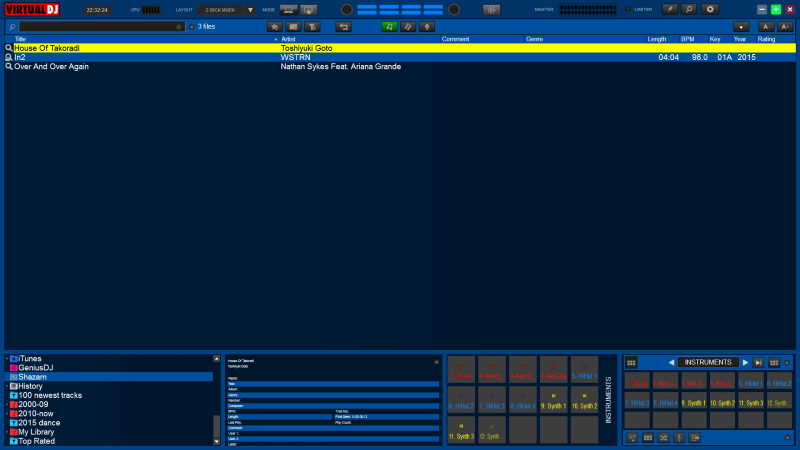Increase font size with the A+ button
Image resolution: width=800 pixels, height=450 pixels.
tap(785, 27)
